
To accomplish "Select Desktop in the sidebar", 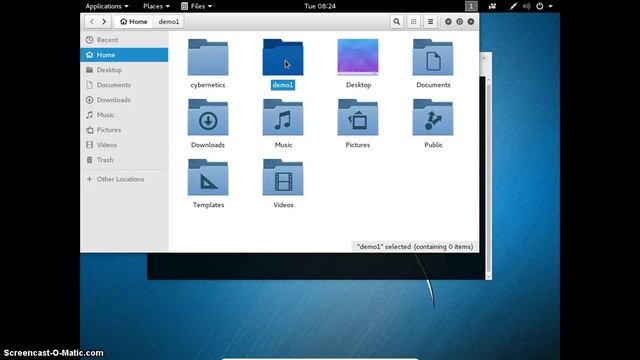I will pos(124,70).
